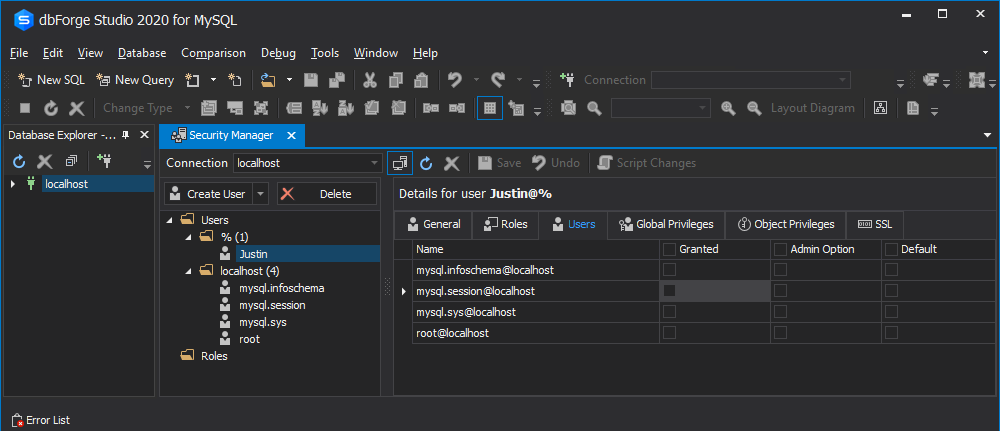
Task: Click the Sort A-Z ascending icon
Action: point(320,108)
